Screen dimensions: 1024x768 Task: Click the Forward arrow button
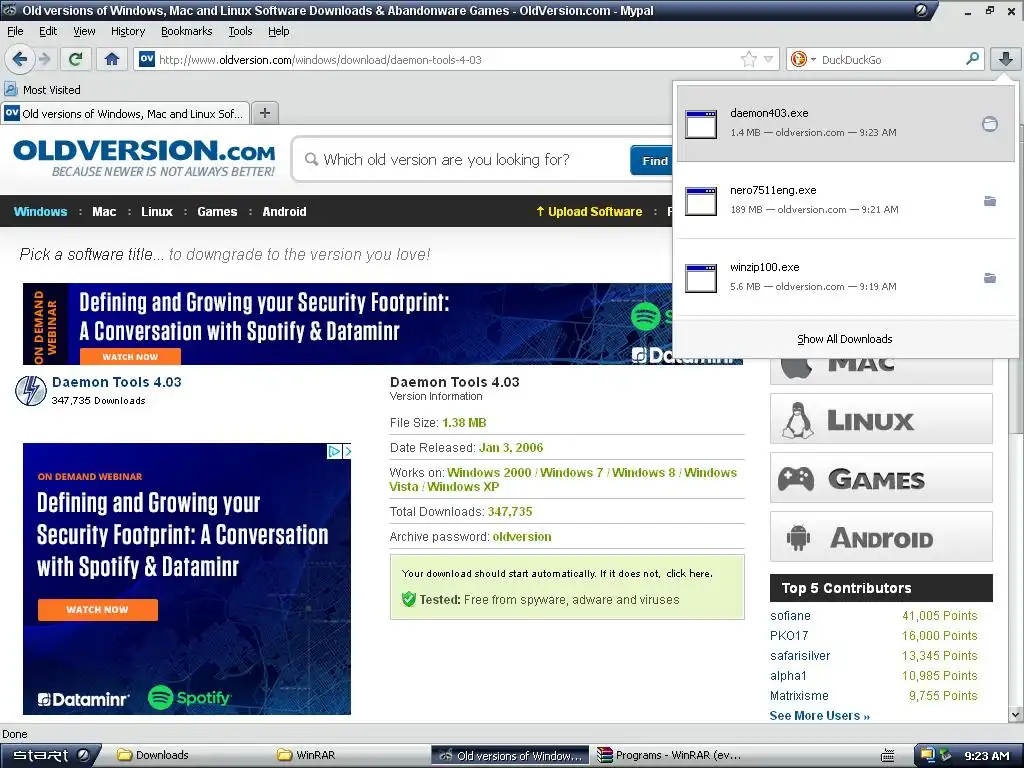(45, 59)
